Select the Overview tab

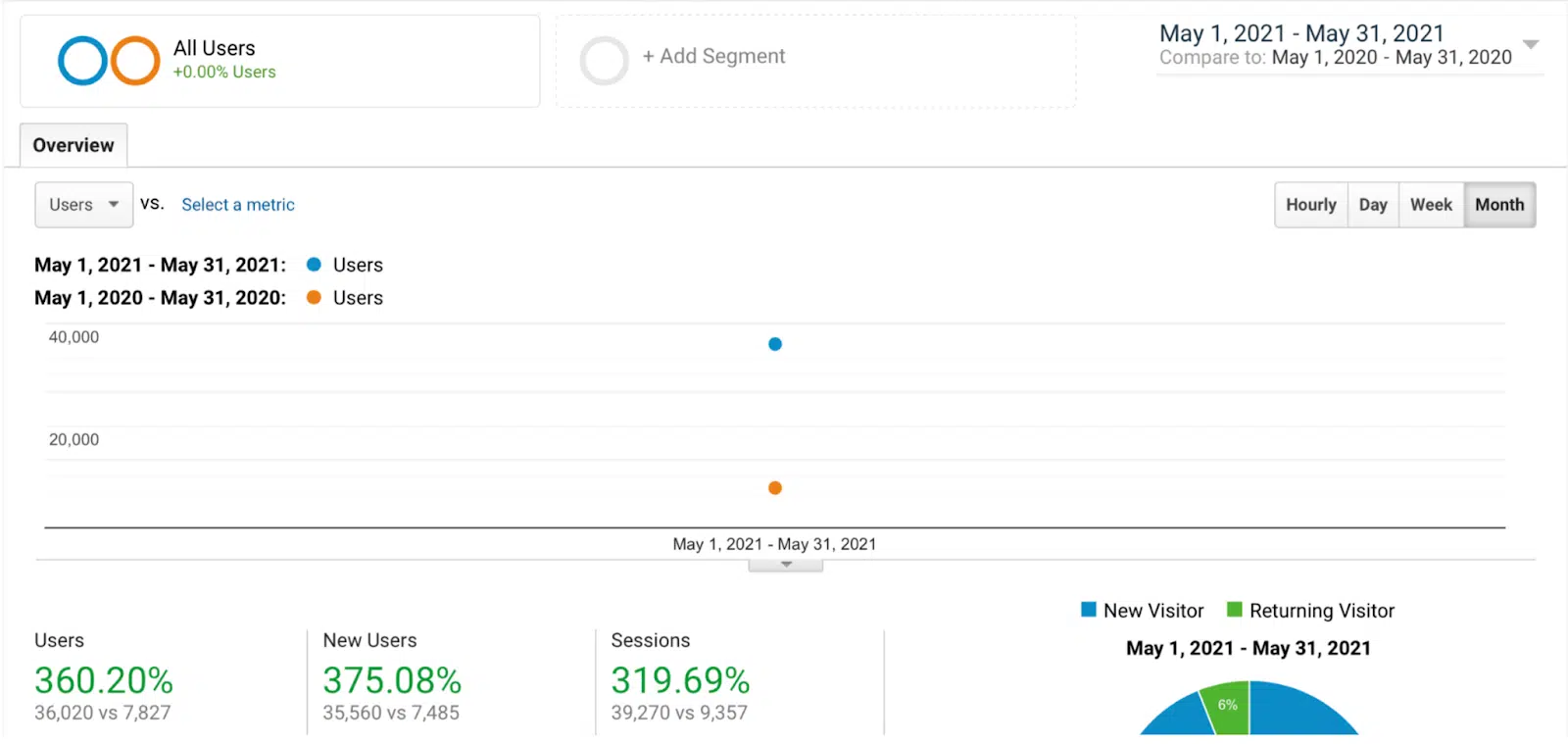coord(73,145)
